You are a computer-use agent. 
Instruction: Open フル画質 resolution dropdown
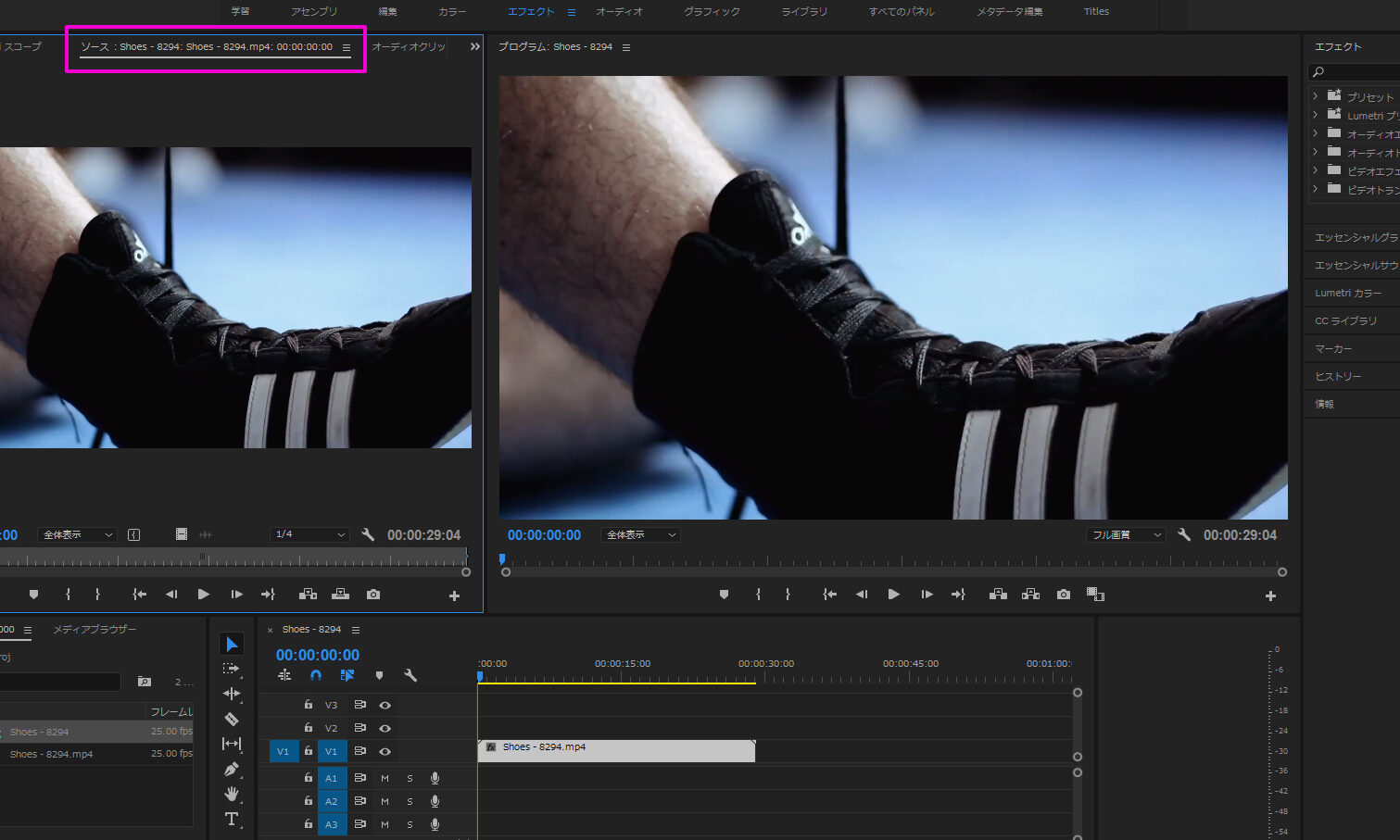pyautogui.click(x=1126, y=534)
